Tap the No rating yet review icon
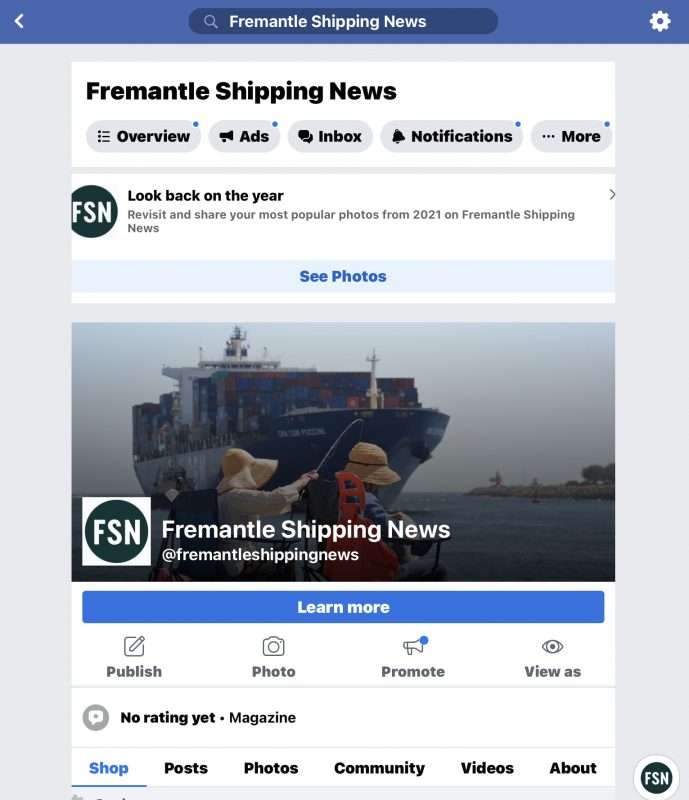This screenshot has width=689, height=800. tap(96, 717)
